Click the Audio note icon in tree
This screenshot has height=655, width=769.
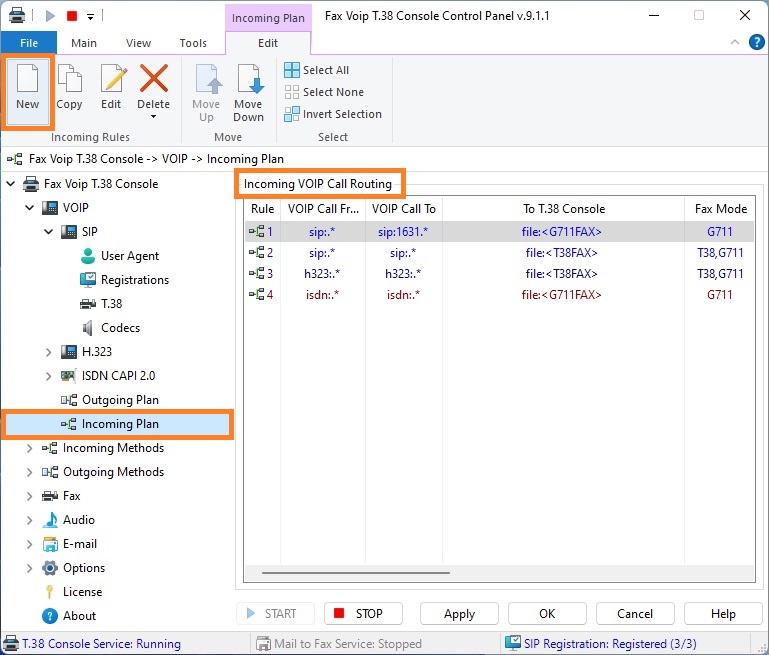click(50, 520)
